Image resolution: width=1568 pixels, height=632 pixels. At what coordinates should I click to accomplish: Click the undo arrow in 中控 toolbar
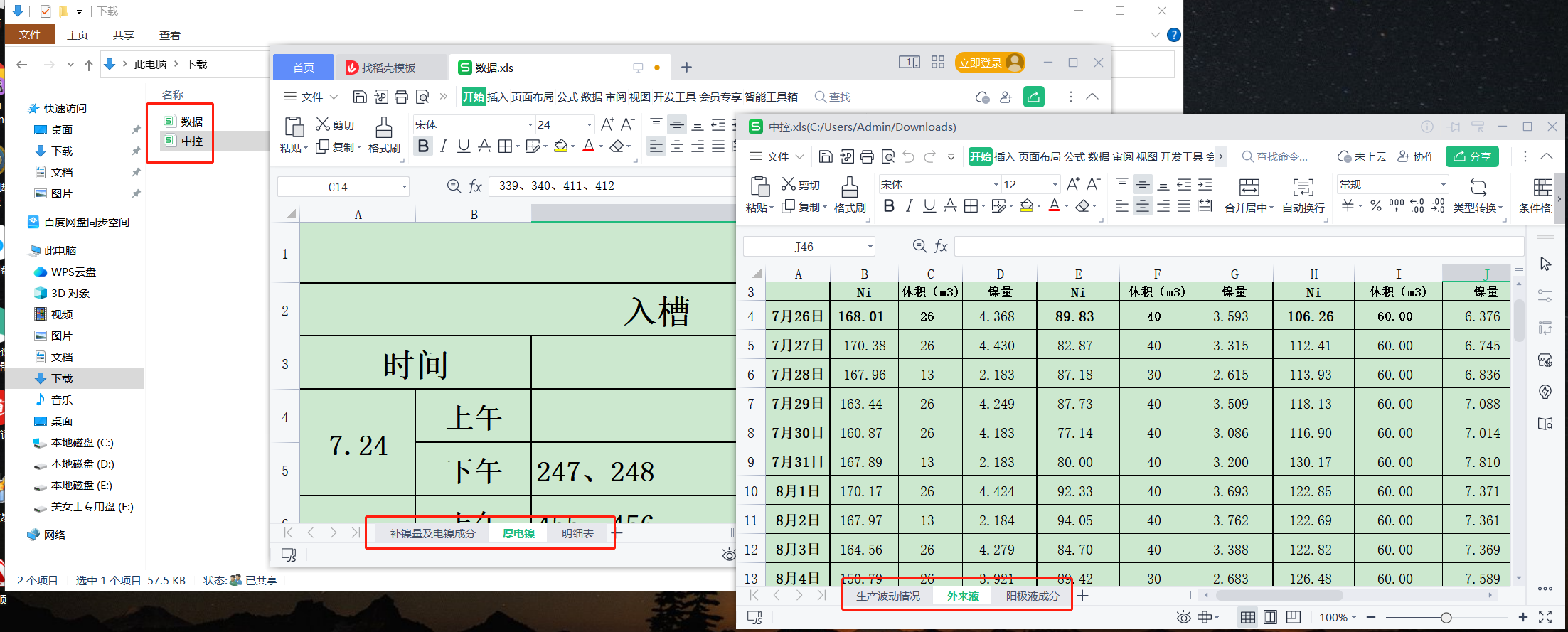(x=908, y=156)
